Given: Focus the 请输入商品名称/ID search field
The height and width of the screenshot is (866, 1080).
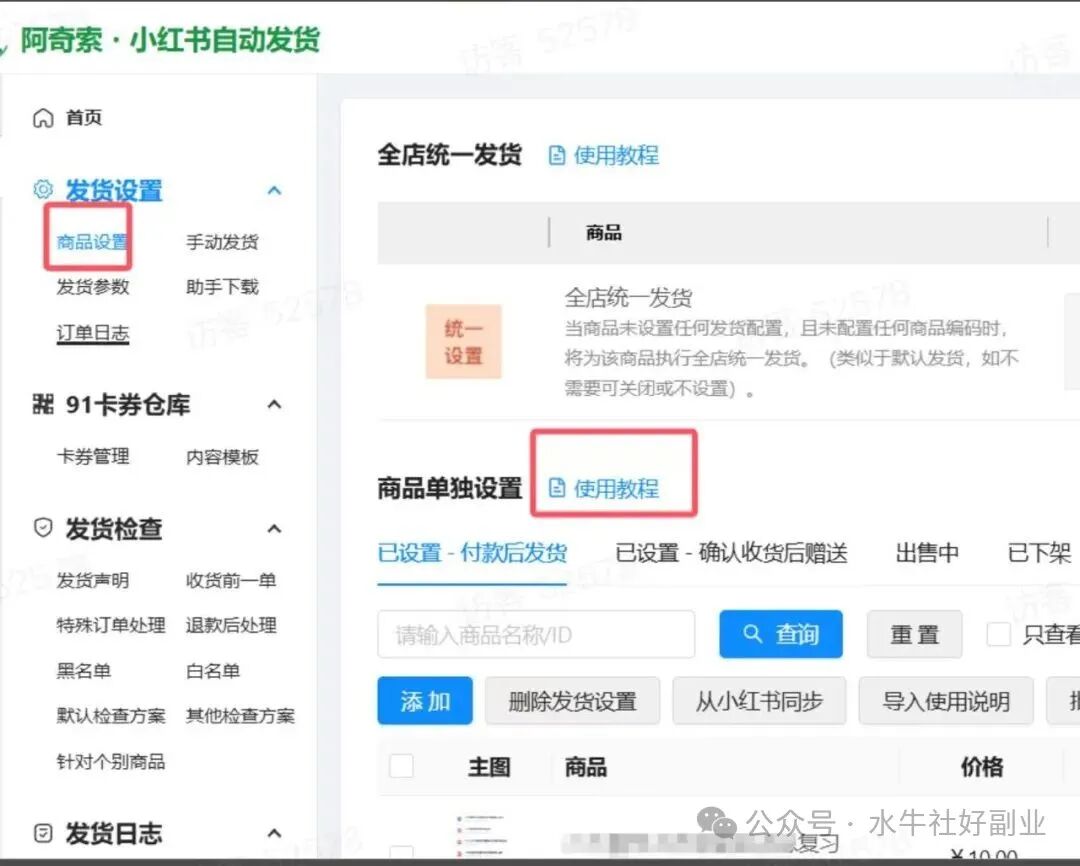Looking at the screenshot, I should coord(536,634).
